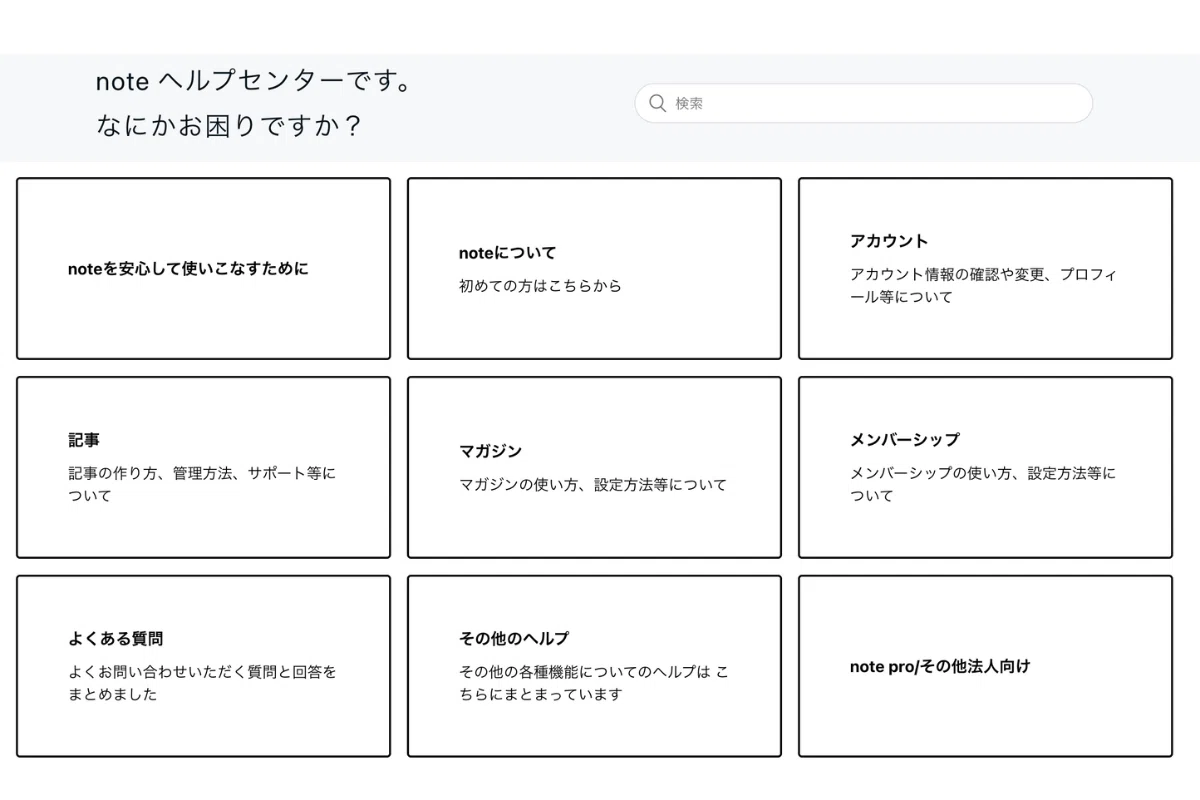Screen dimensions: 1200x800
Task: Open the その他のヘルプ category card
Action: tap(594, 666)
